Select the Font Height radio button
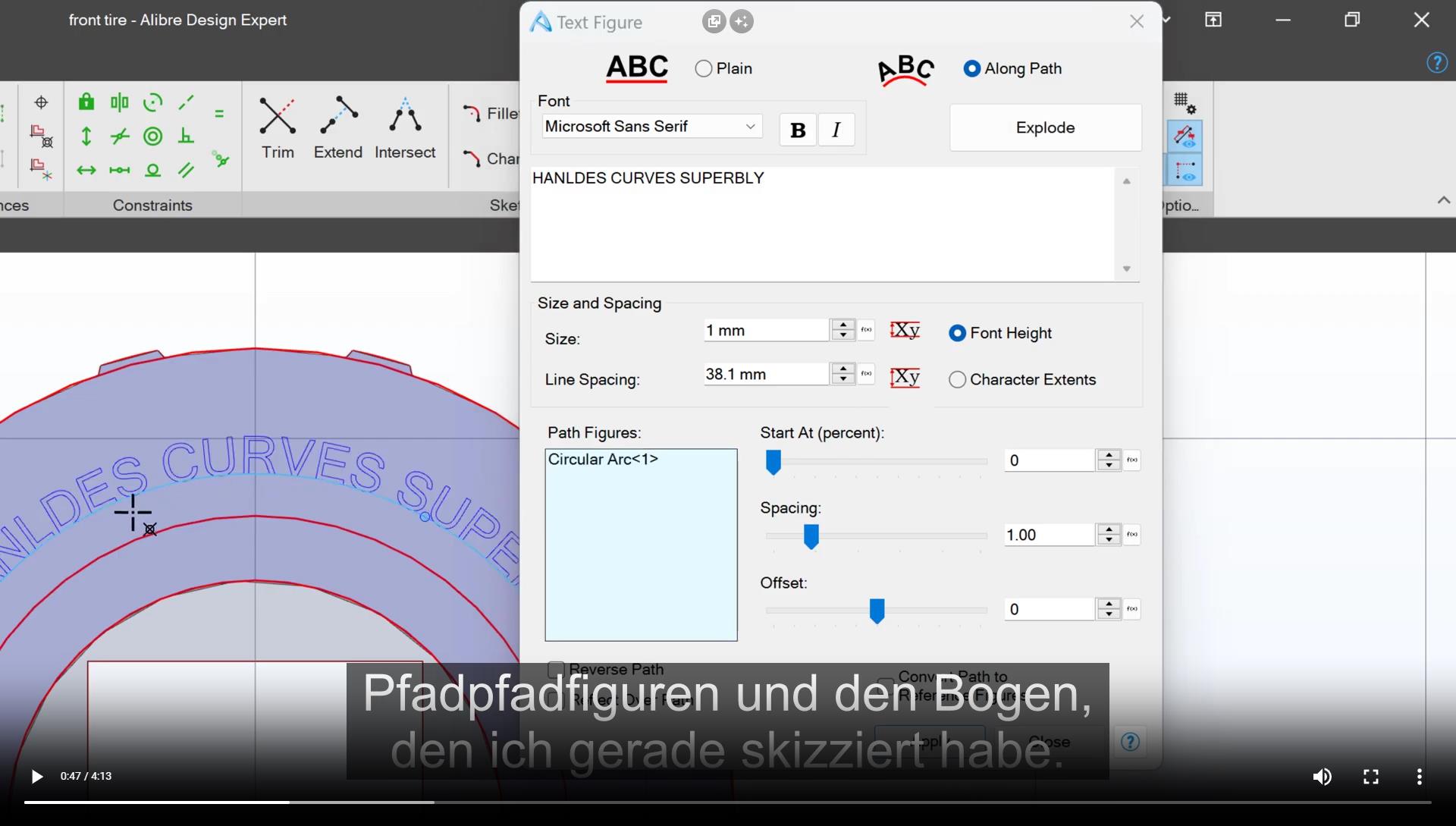 [x=957, y=333]
